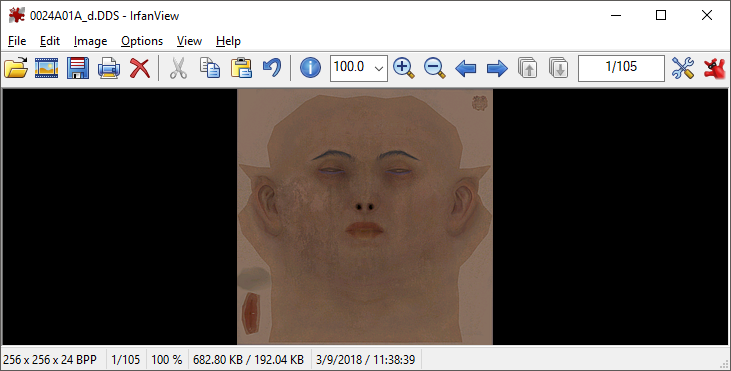The height and width of the screenshot is (371, 731).
Task: Maximize the IrfanView window
Action: 661,15
